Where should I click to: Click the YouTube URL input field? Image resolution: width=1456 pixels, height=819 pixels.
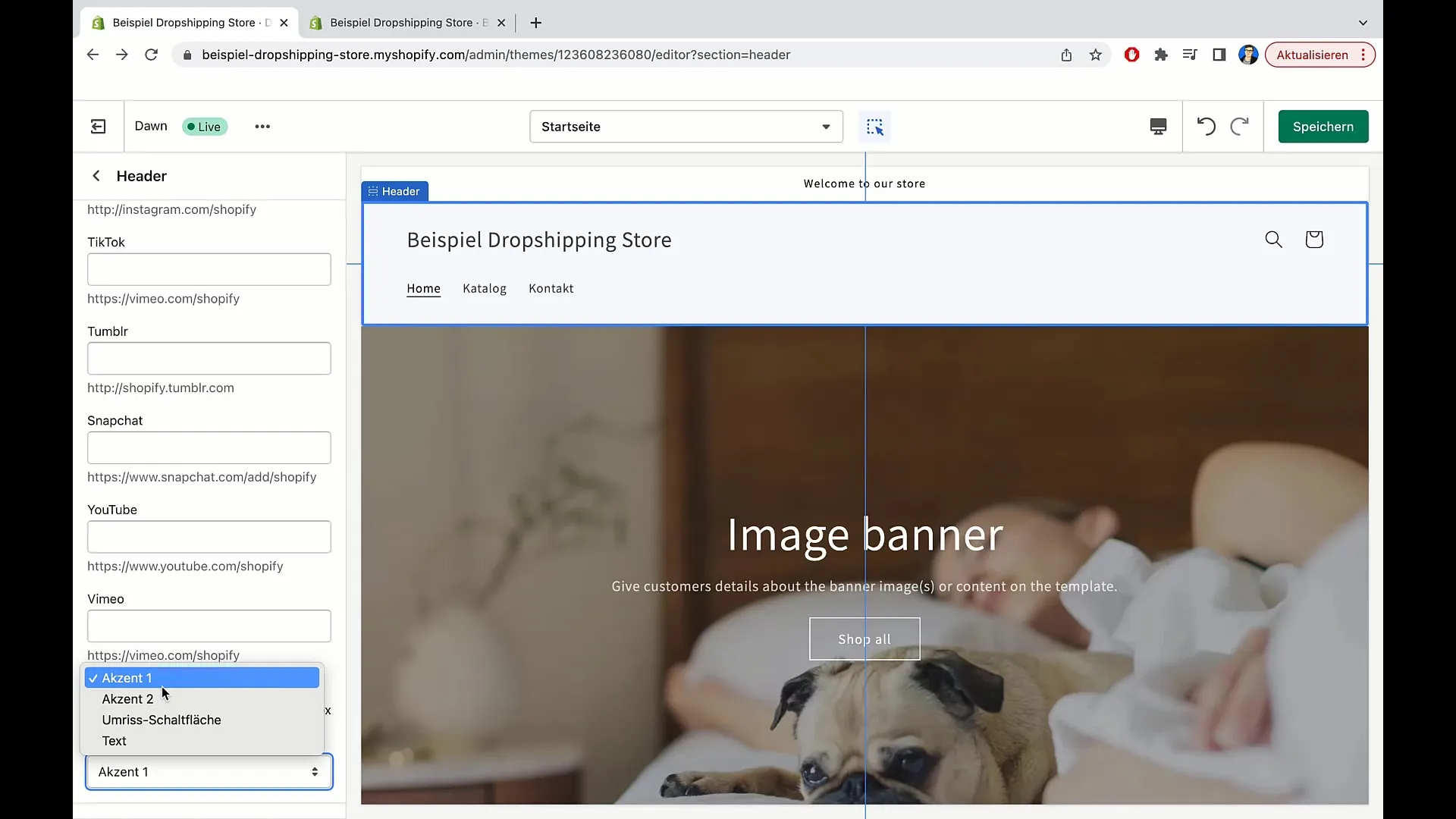(209, 537)
